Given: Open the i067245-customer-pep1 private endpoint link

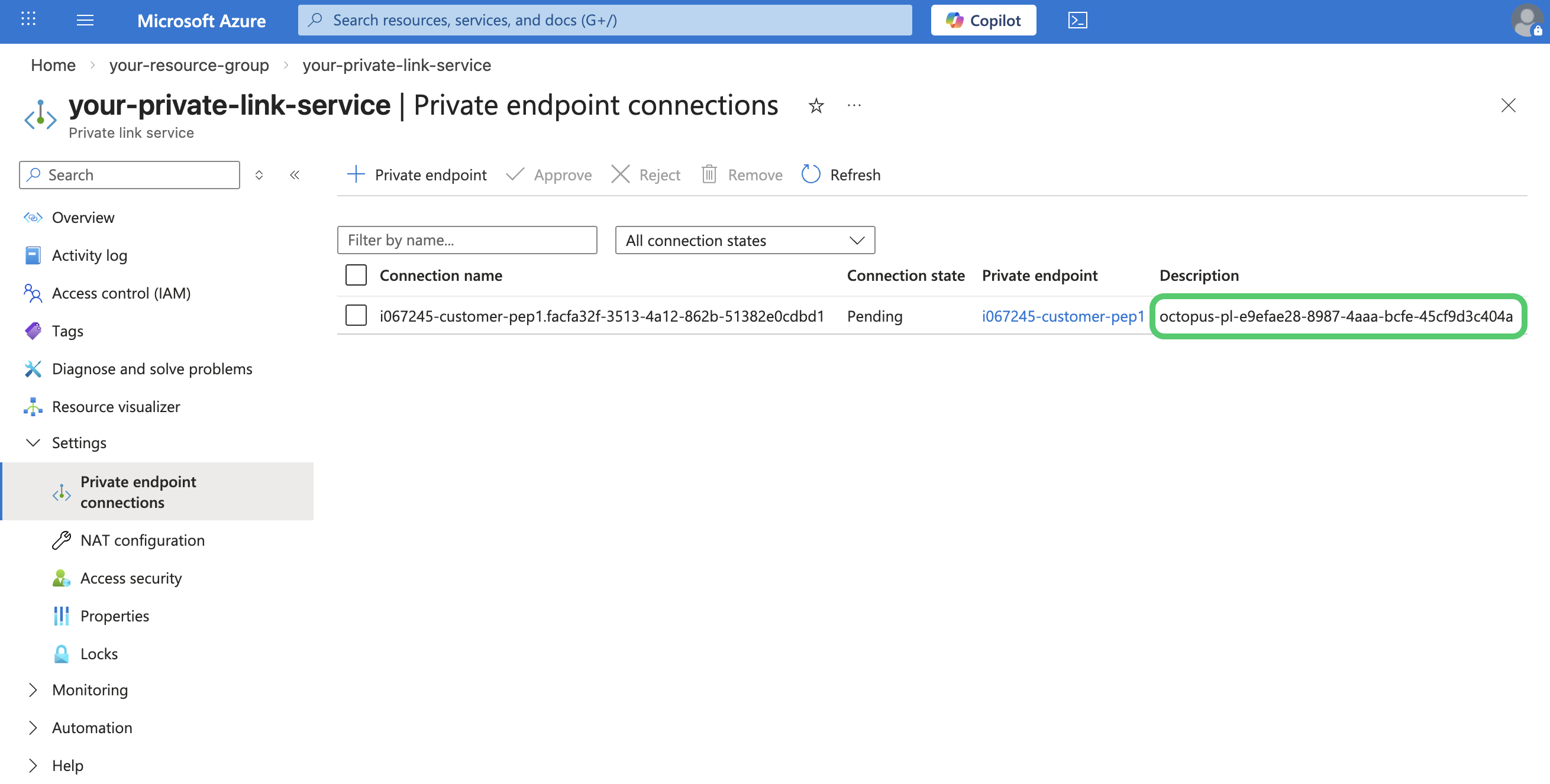Looking at the screenshot, I should pyautogui.click(x=1063, y=316).
